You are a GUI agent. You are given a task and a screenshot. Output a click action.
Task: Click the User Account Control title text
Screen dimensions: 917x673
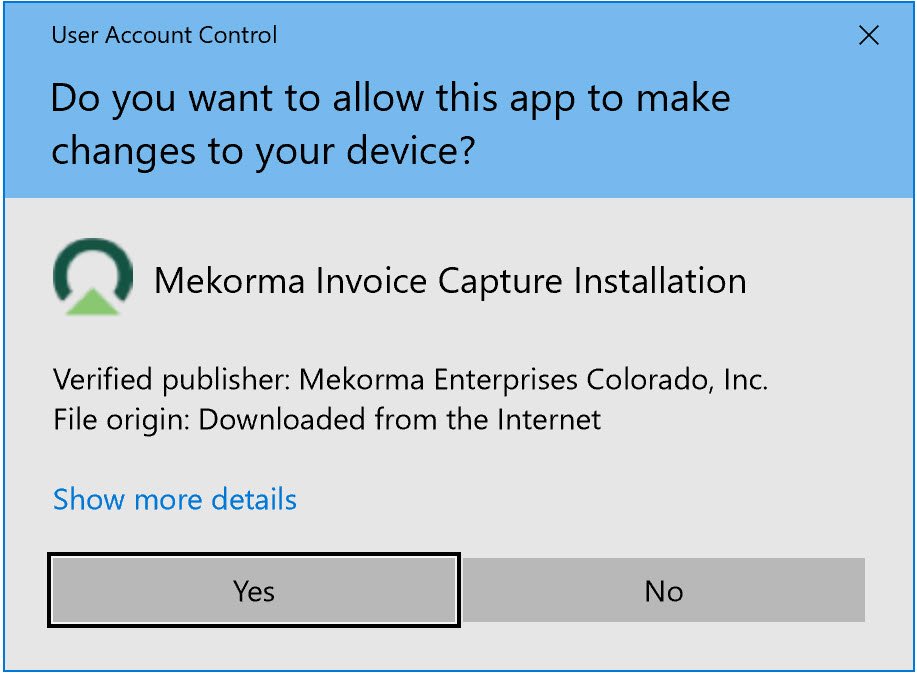[x=164, y=36]
